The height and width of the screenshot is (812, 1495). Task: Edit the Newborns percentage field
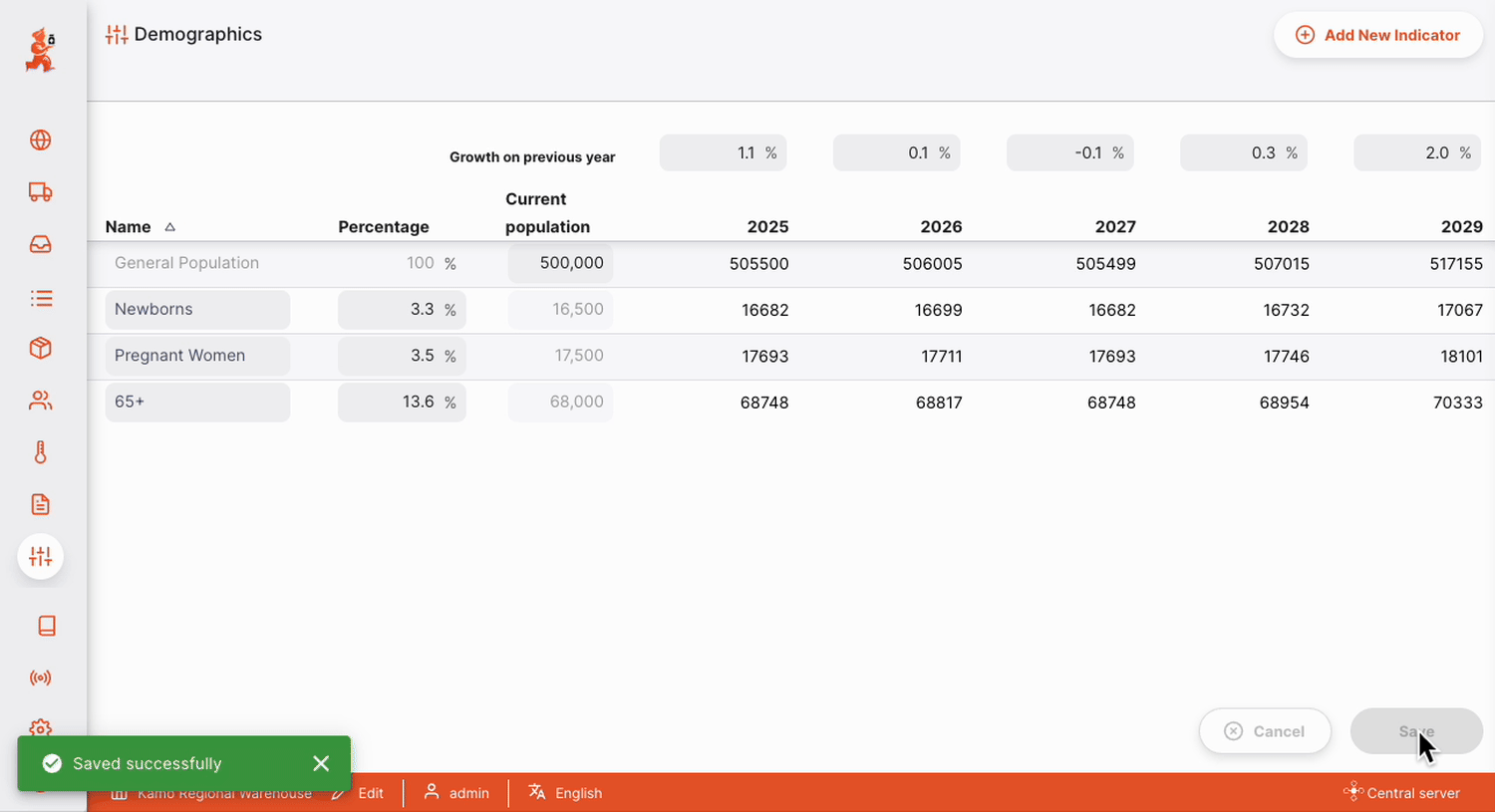point(395,310)
